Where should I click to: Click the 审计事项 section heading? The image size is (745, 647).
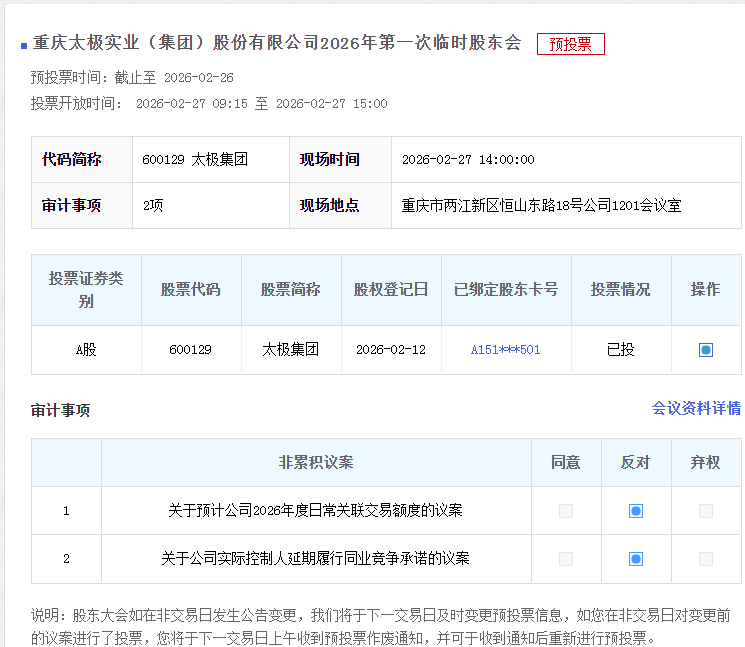[x=60, y=410]
